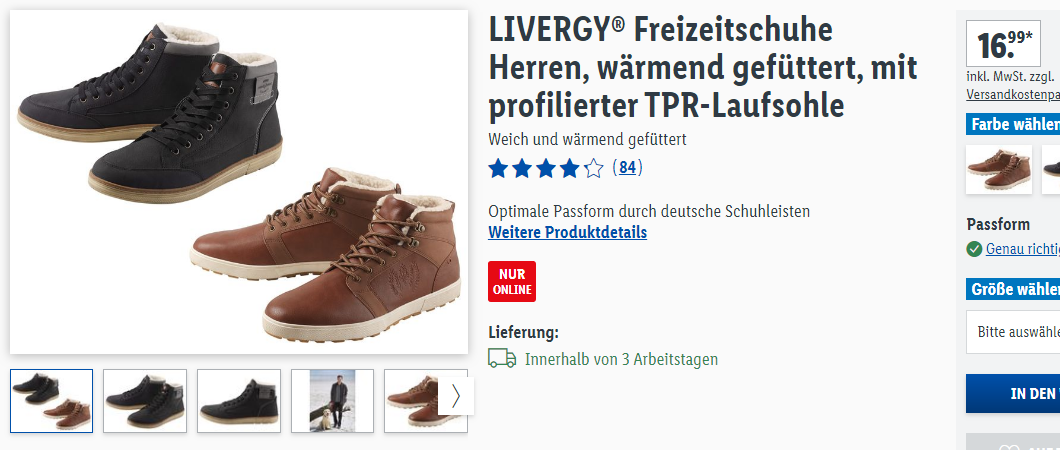Click the delivery truck icon
This screenshot has width=1060, height=450.
point(502,359)
